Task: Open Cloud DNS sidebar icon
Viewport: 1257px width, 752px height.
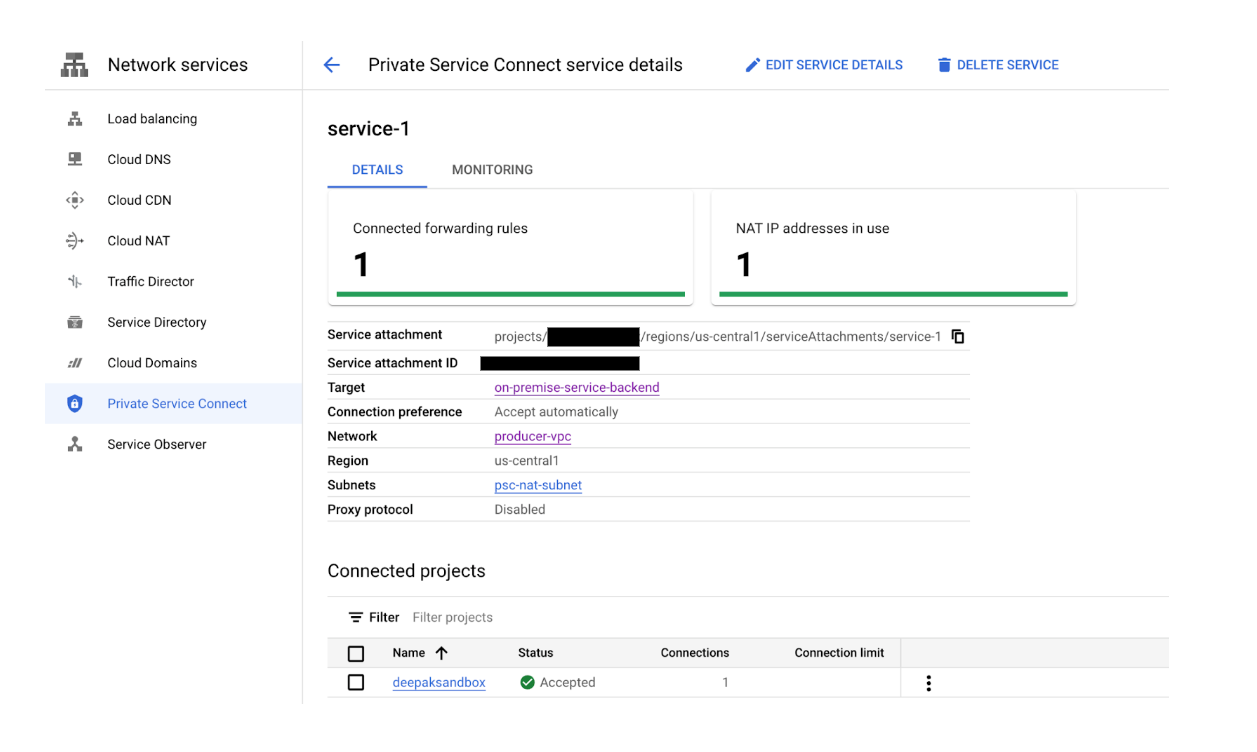Action: click(75, 160)
